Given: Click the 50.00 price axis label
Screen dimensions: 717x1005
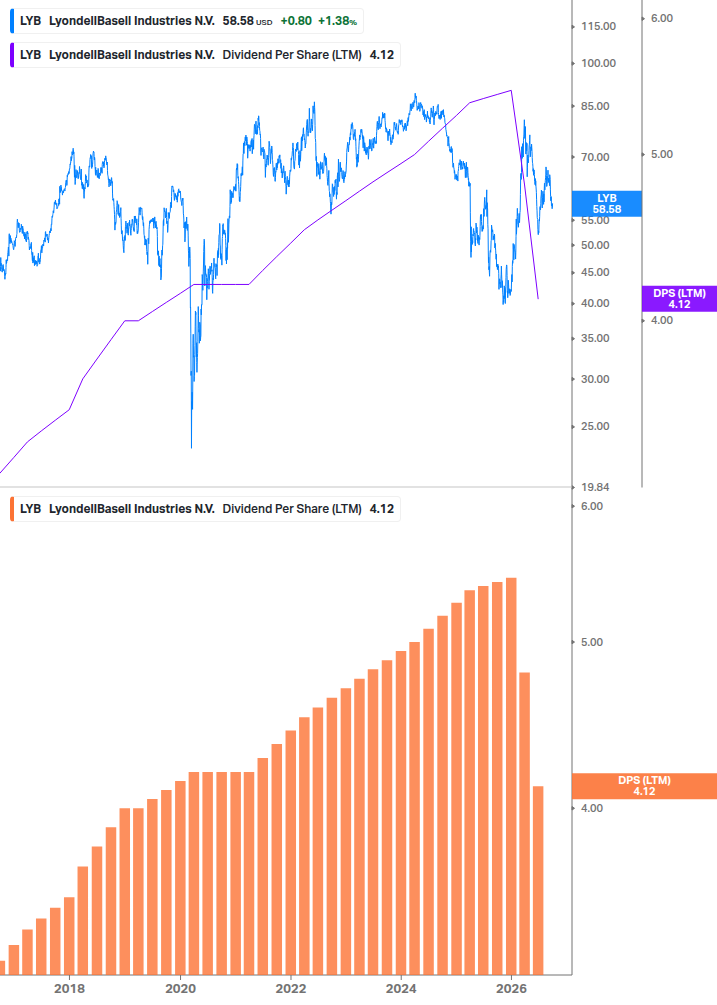Looking at the screenshot, I should click(x=595, y=245).
